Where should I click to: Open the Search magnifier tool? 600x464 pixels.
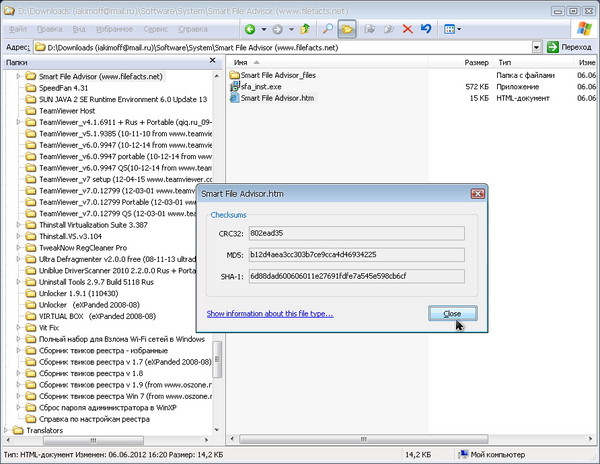328,29
